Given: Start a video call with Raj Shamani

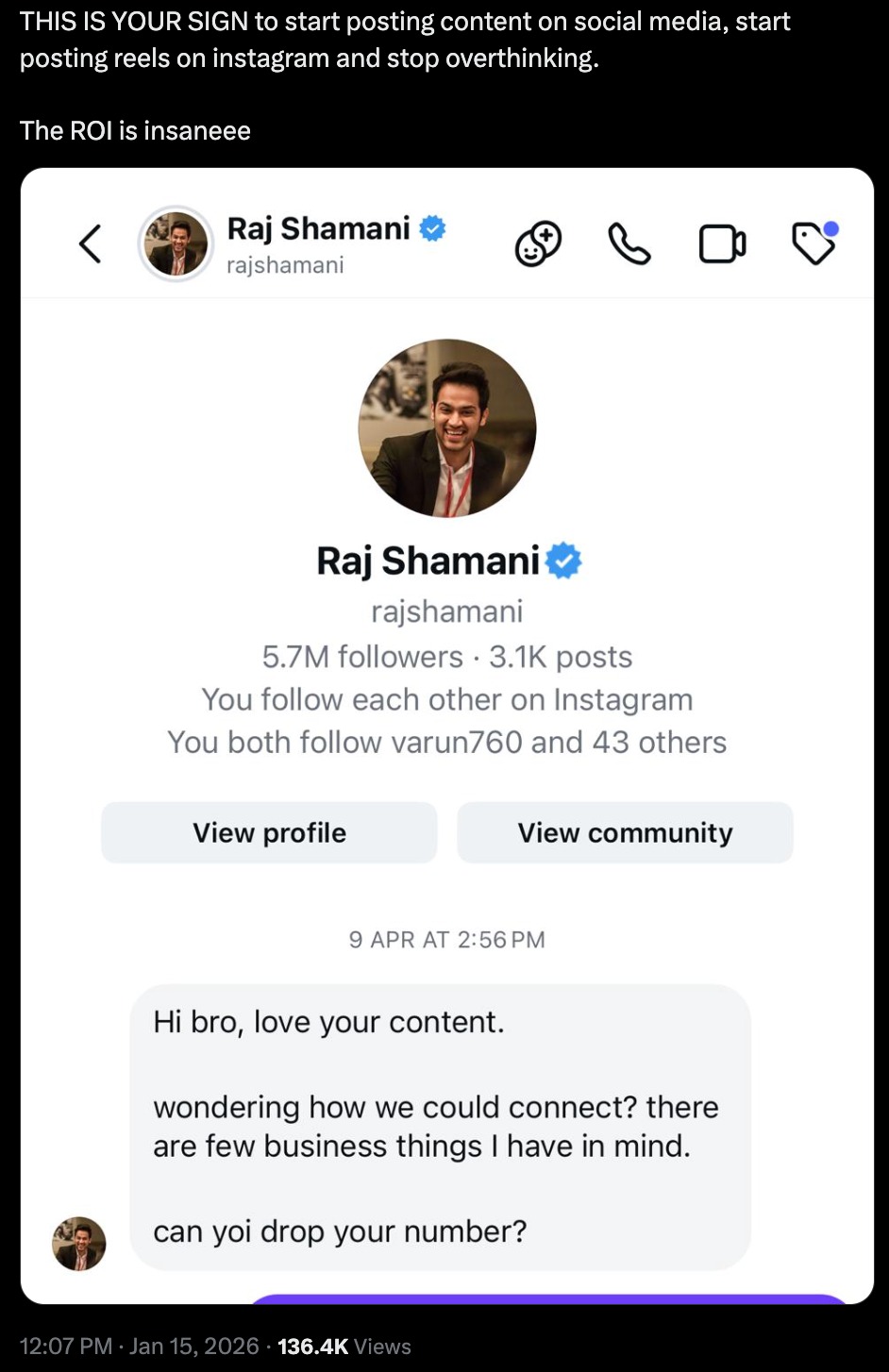Looking at the screenshot, I should tap(722, 243).
